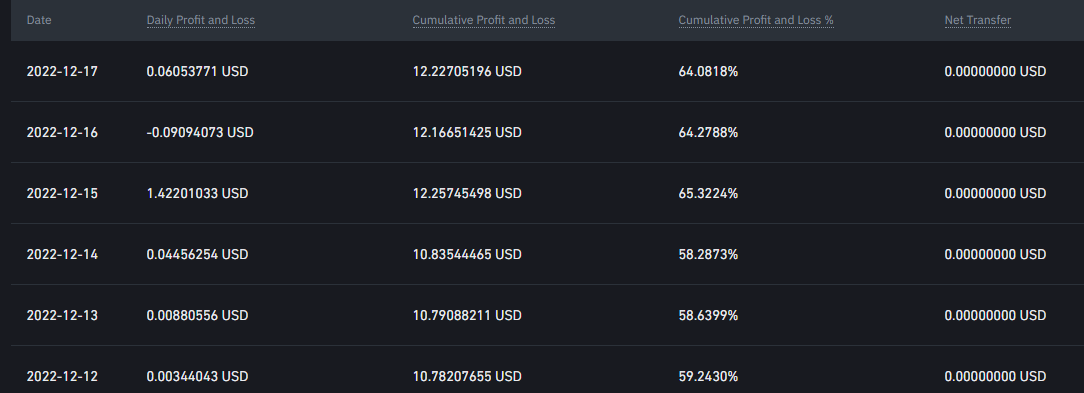Image resolution: width=1084 pixels, height=393 pixels.
Task: Click daily loss -0.09094073 USD
Action: [x=200, y=132]
